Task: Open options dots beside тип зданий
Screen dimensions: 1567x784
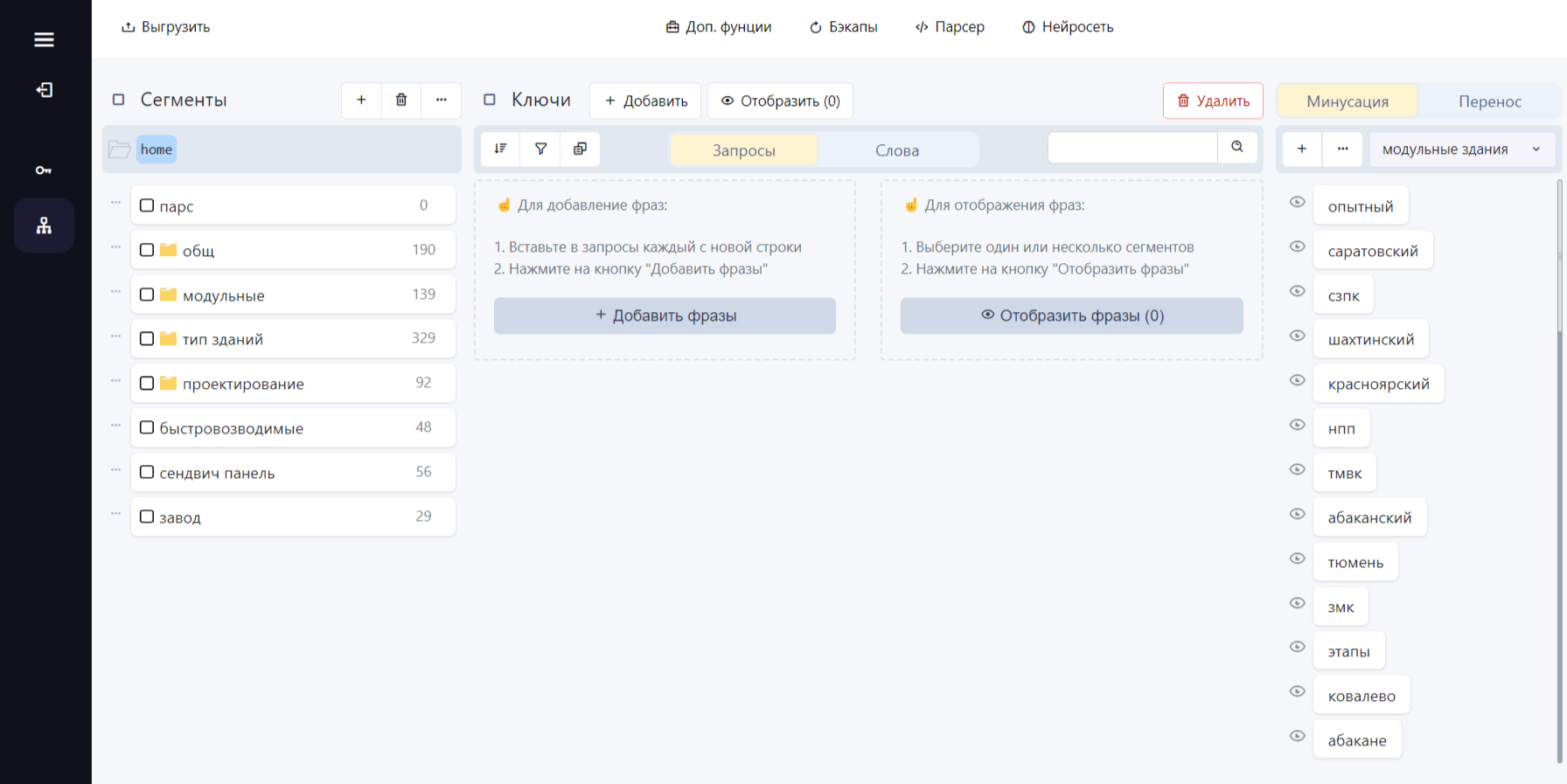Action: tap(115, 336)
